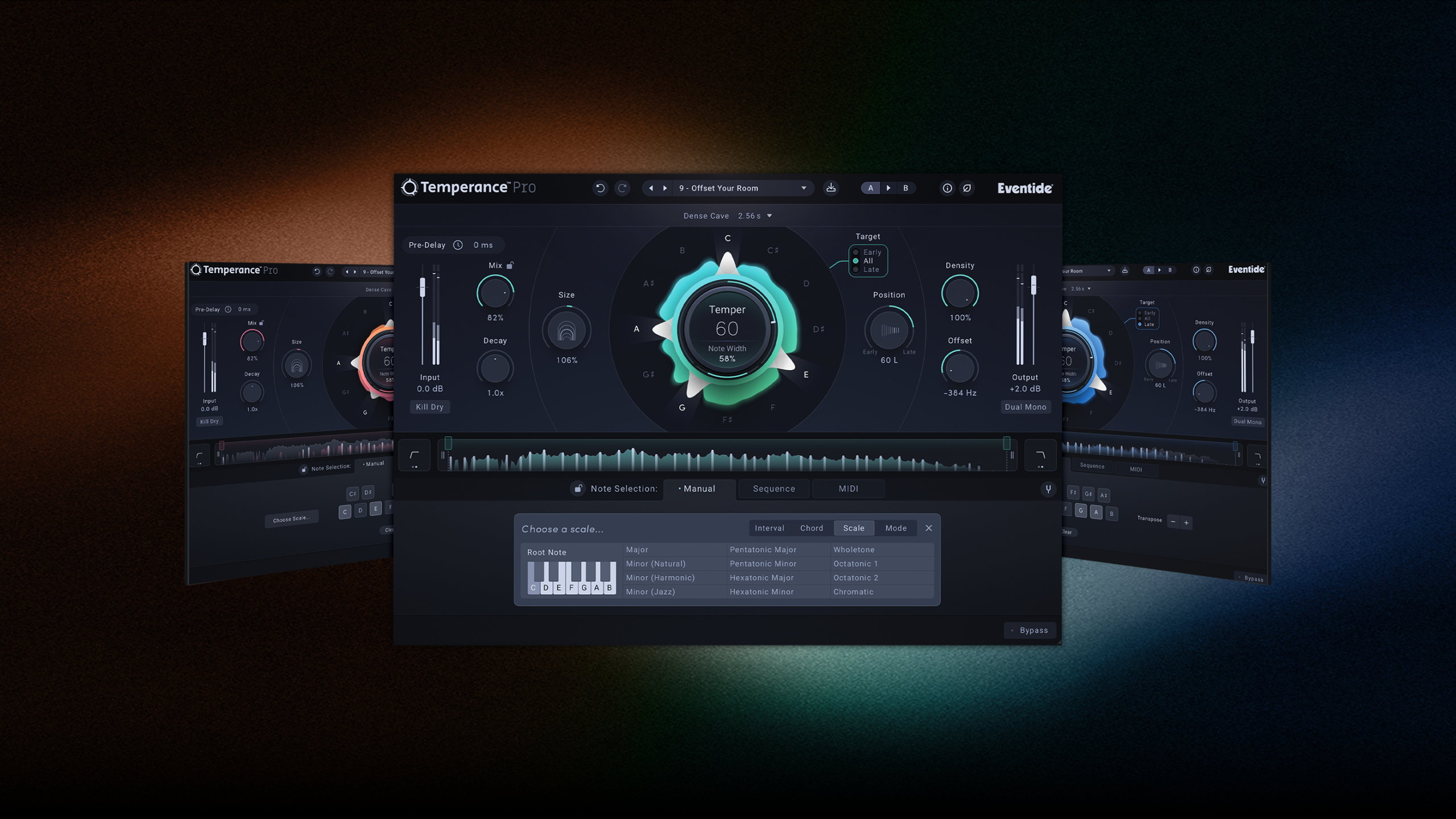Open the info panel via the info icon
Screen dimensions: 1456x819
[946, 188]
